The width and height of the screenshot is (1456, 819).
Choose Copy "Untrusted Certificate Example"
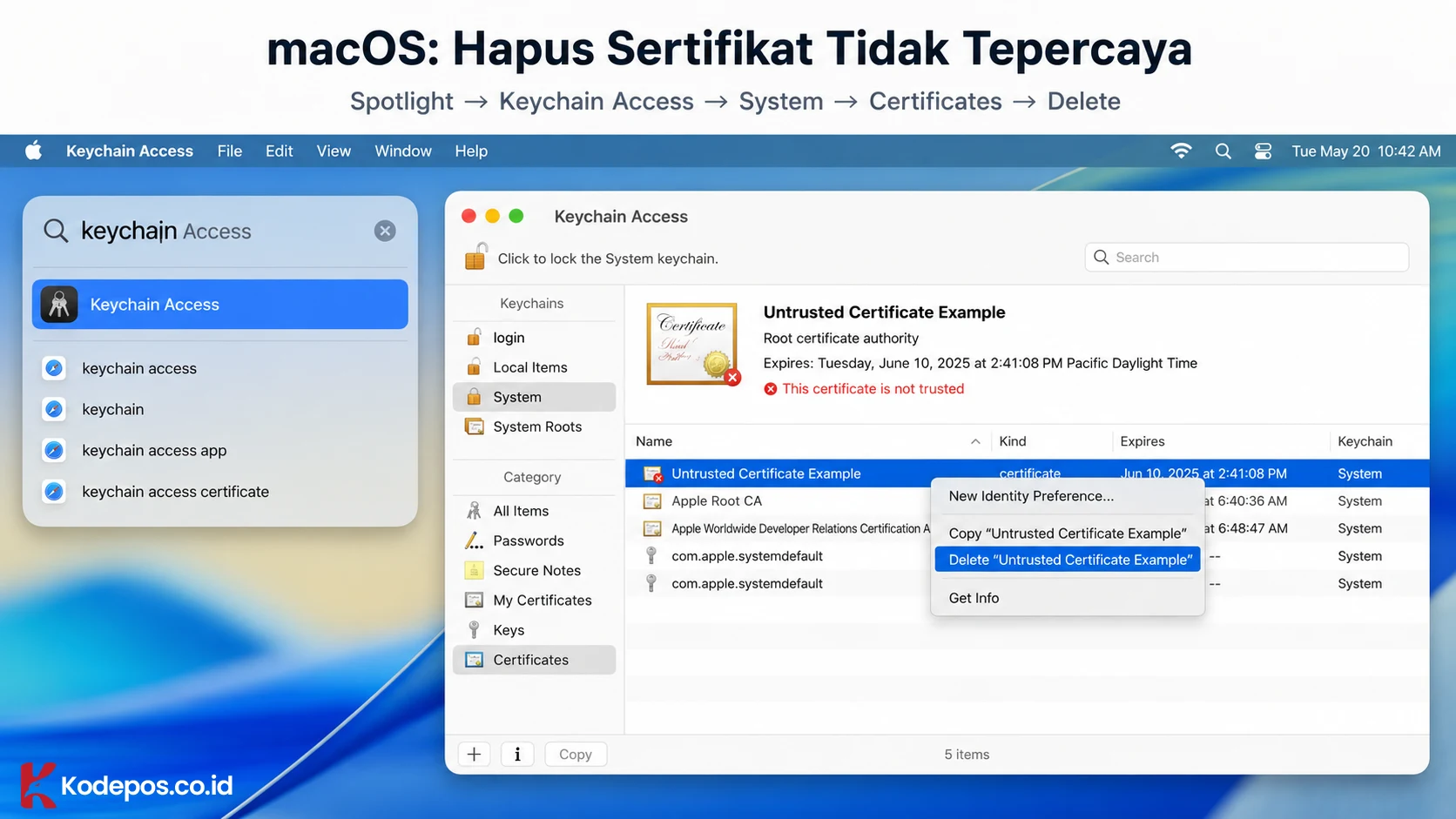pos(1068,533)
